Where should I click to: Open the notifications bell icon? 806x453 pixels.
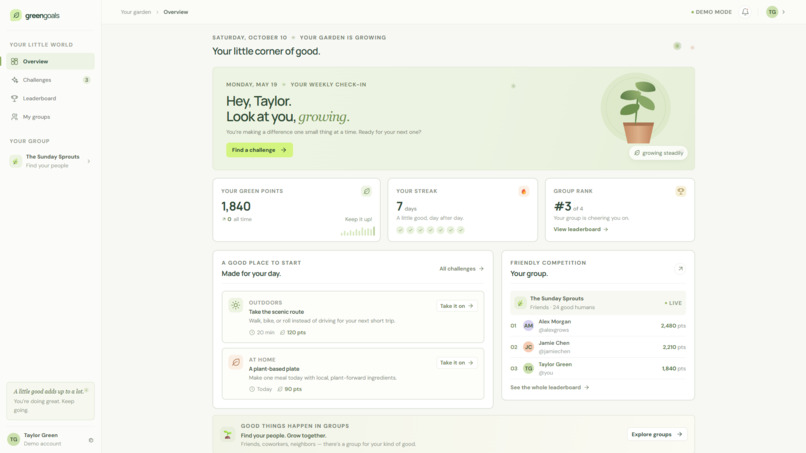click(745, 12)
